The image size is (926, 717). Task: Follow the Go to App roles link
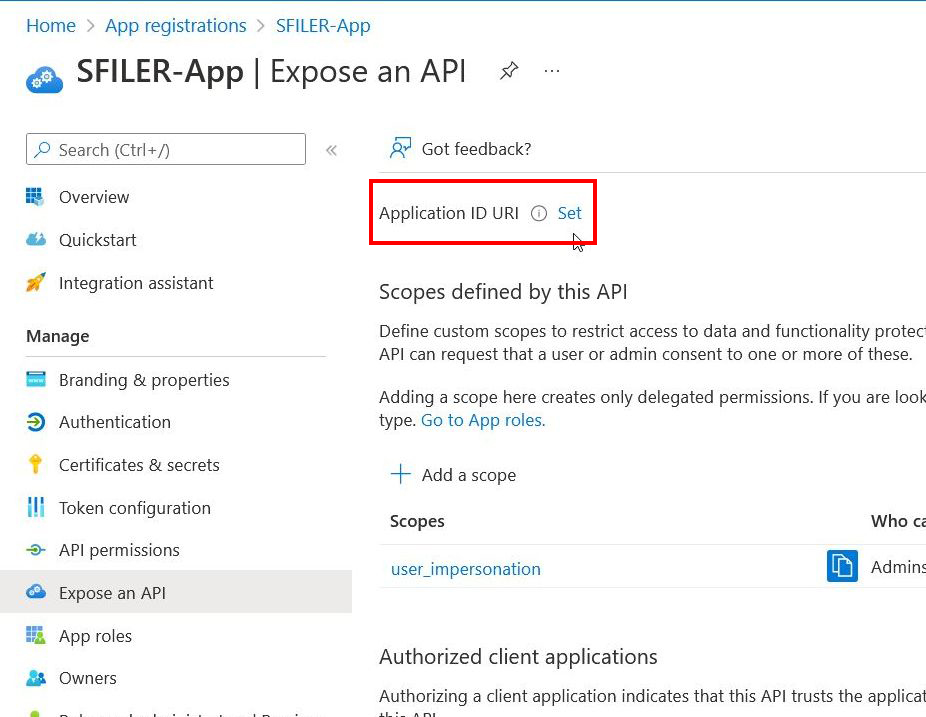483,420
